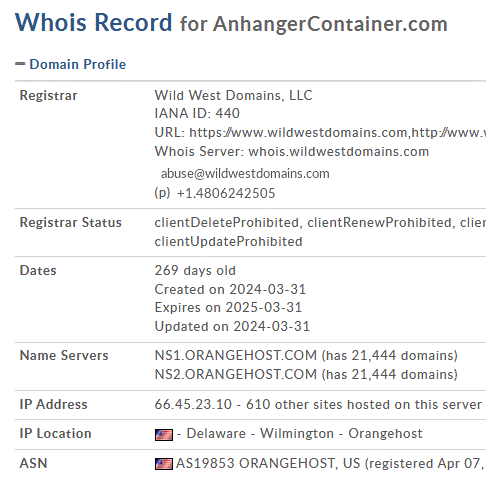Click the Expires on 2025-03-31 date
Screen dimensions: 487x478
[228, 307]
